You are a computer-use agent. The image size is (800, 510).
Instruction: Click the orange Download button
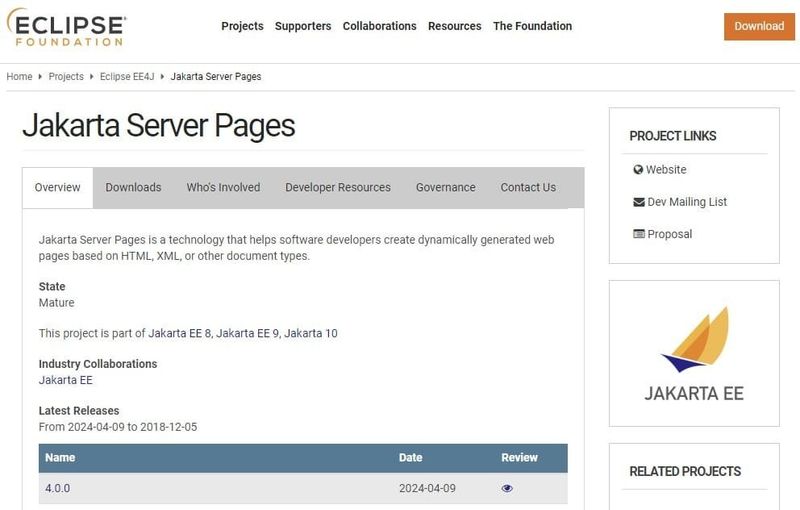(759, 27)
